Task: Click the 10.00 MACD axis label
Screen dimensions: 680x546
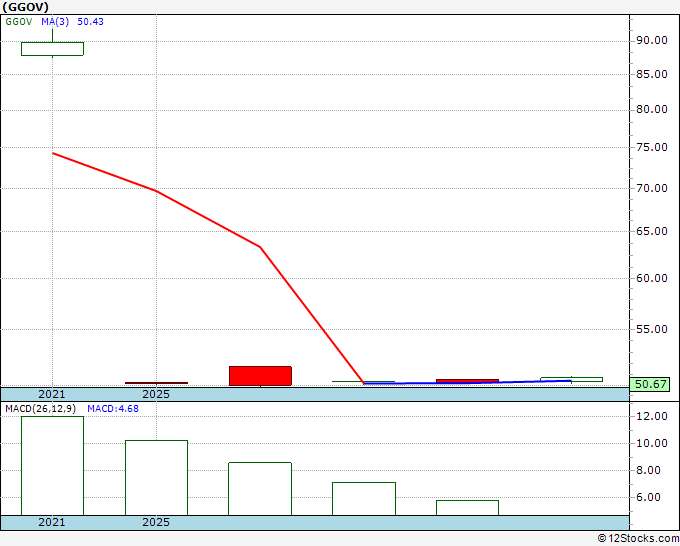Action: click(652, 443)
